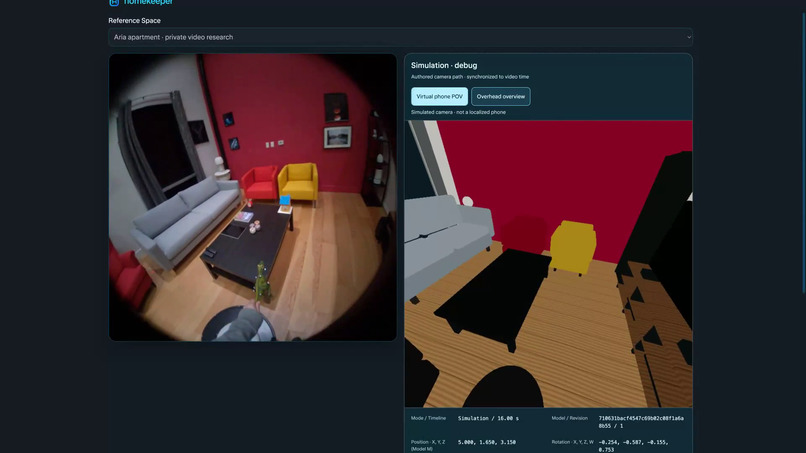Click the real apartment video view
806x453 pixels.
click(x=252, y=197)
